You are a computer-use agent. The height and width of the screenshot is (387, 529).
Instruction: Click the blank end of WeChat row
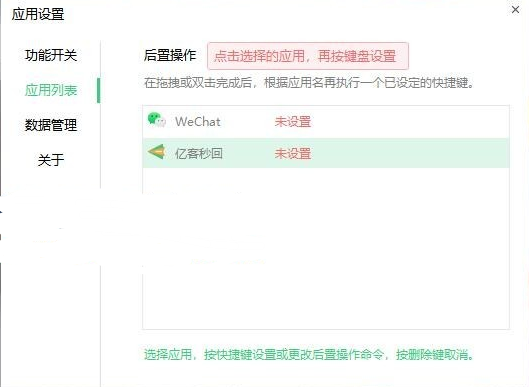coord(410,122)
